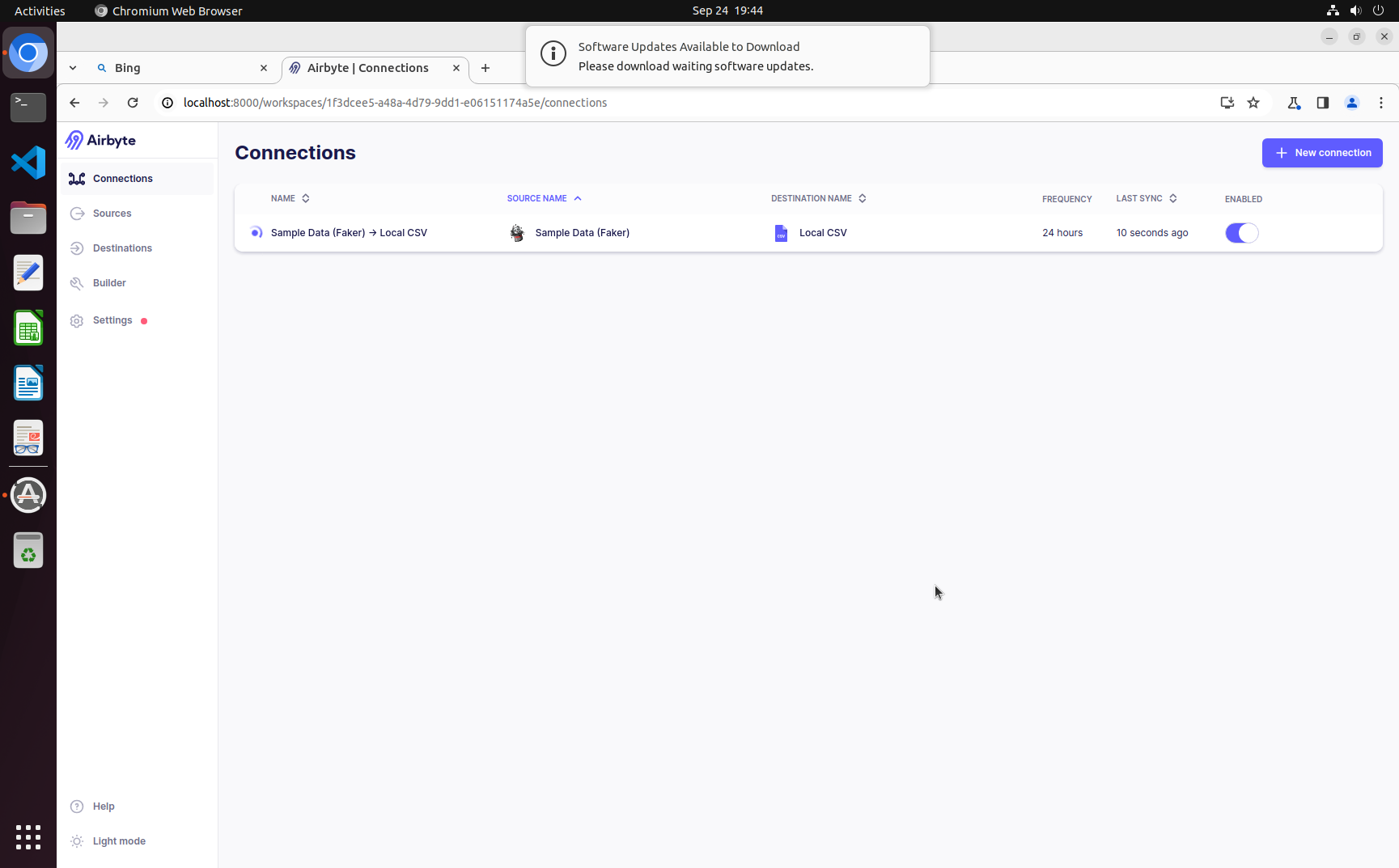Open LibreOffice Calc from the dock
This screenshot has height=868, width=1399.
[x=28, y=328]
